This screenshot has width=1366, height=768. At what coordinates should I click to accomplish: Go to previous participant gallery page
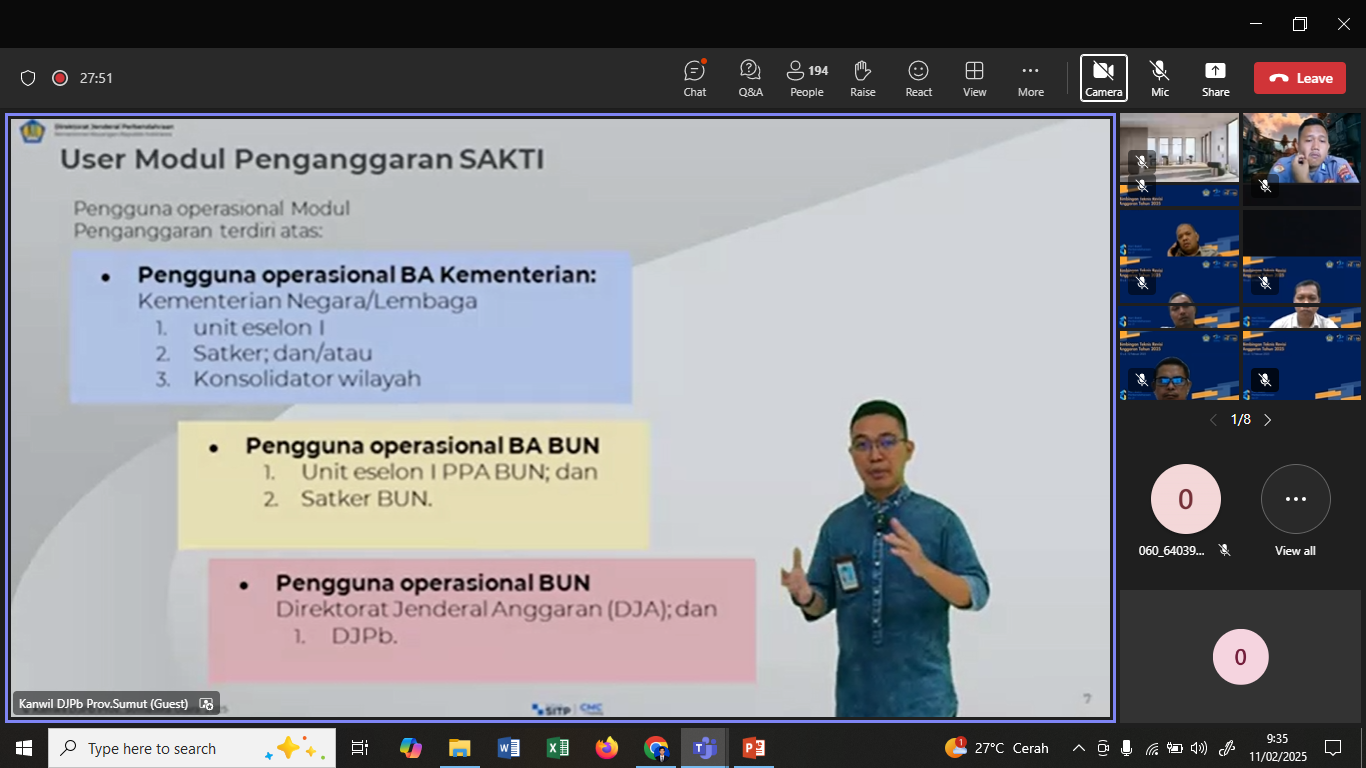click(x=1213, y=420)
